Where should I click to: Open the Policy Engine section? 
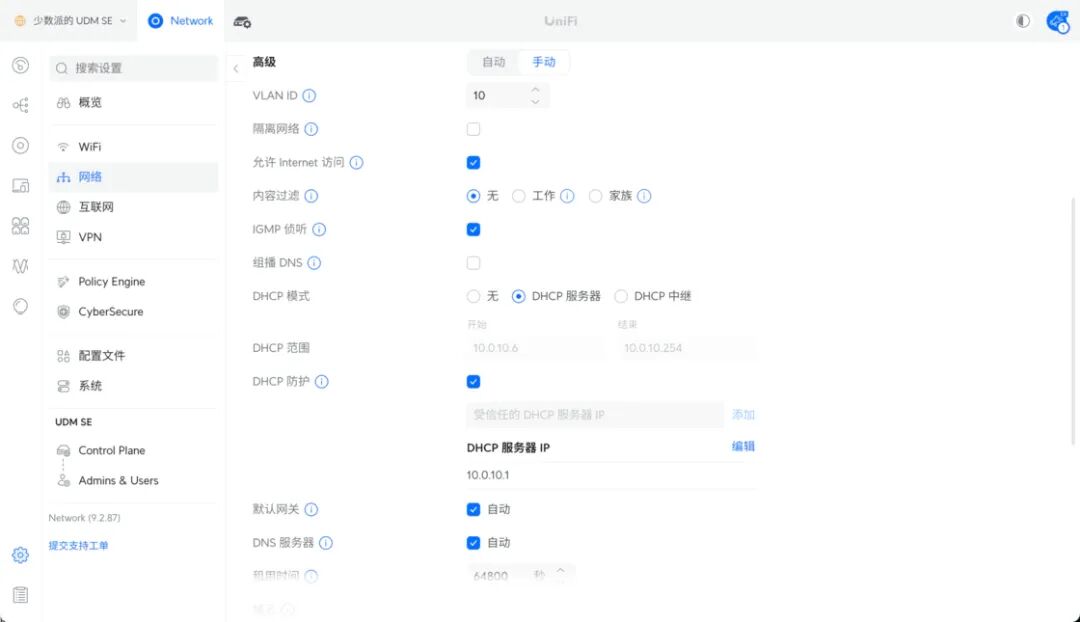[134, 282]
